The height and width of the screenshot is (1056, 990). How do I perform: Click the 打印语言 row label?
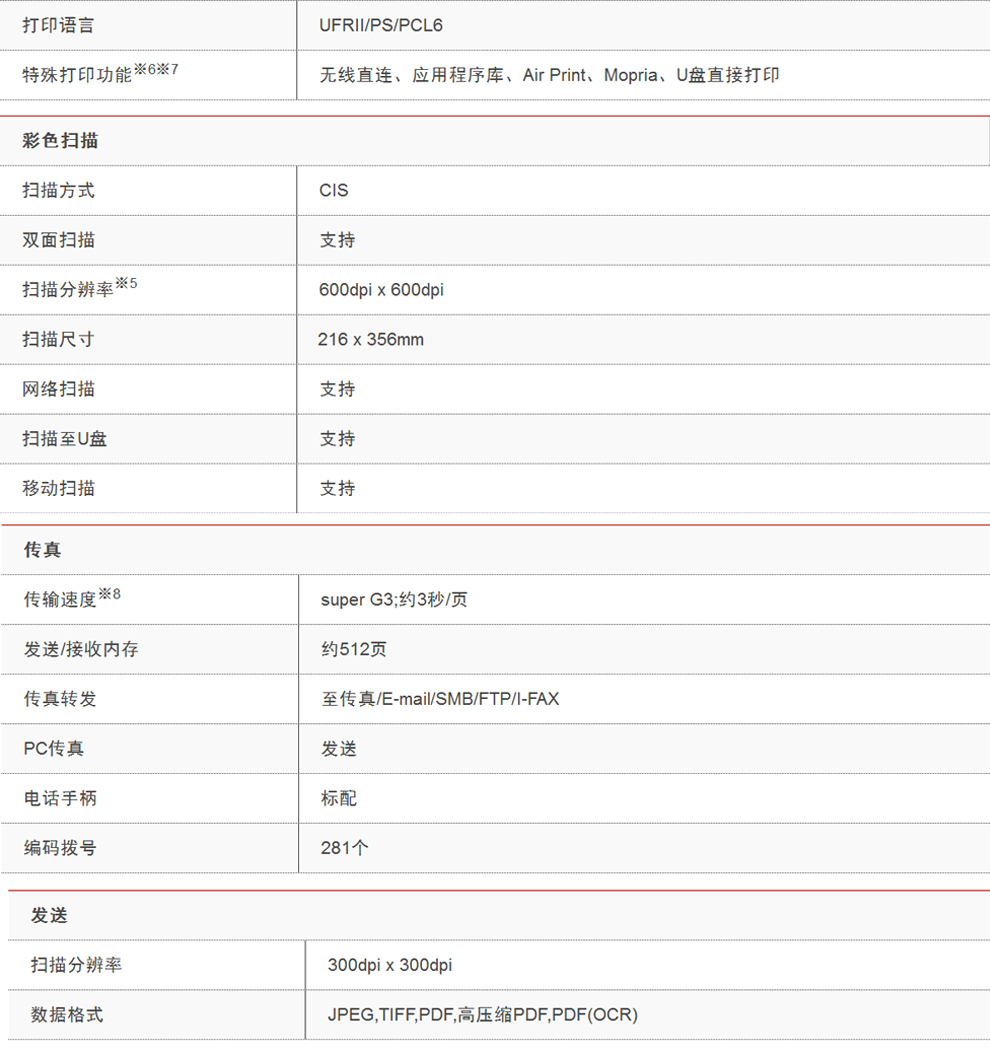pos(58,26)
